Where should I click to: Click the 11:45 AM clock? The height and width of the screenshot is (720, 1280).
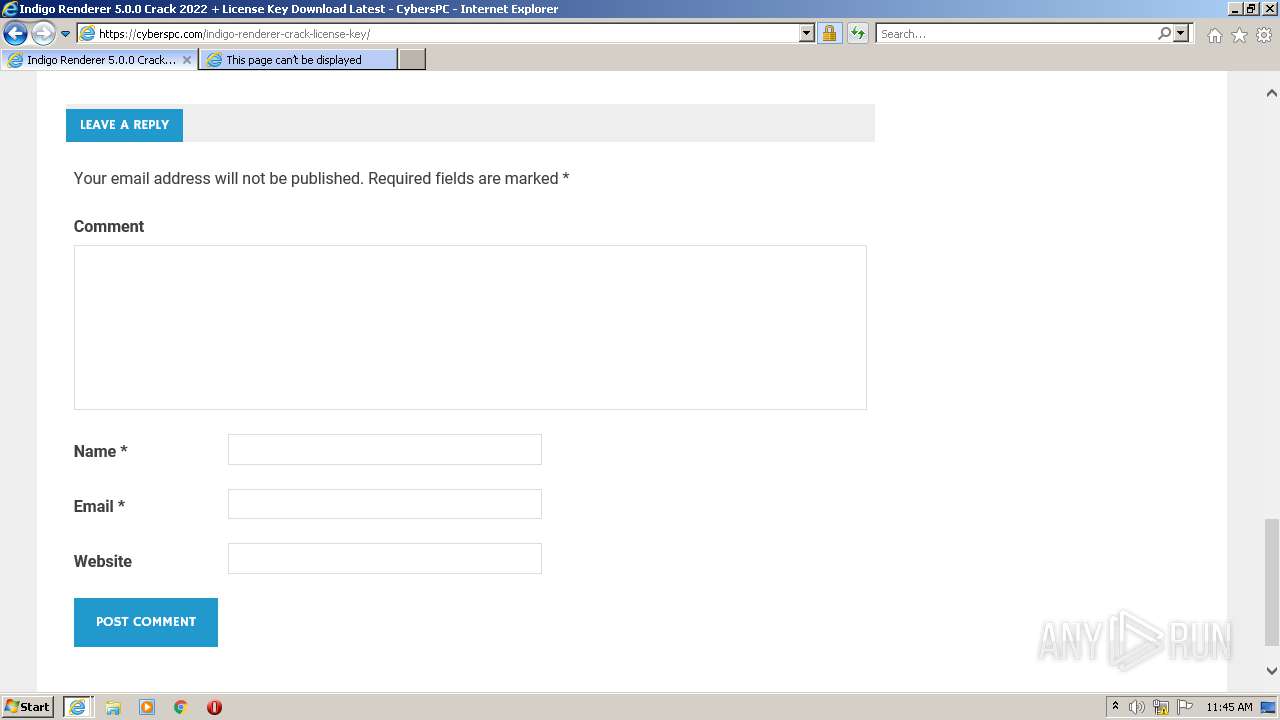[x=1229, y=707]
